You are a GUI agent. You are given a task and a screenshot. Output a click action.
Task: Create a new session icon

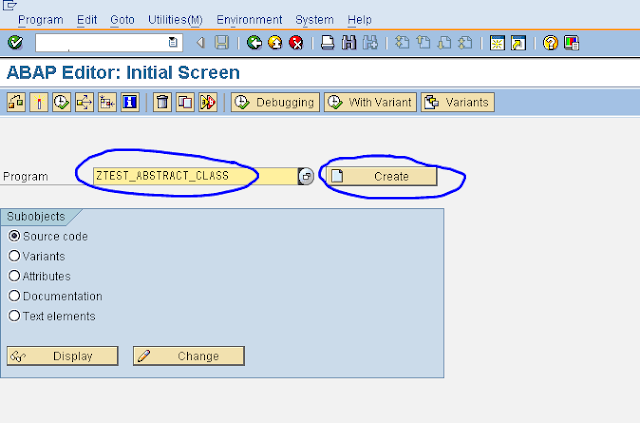(497, 42)
